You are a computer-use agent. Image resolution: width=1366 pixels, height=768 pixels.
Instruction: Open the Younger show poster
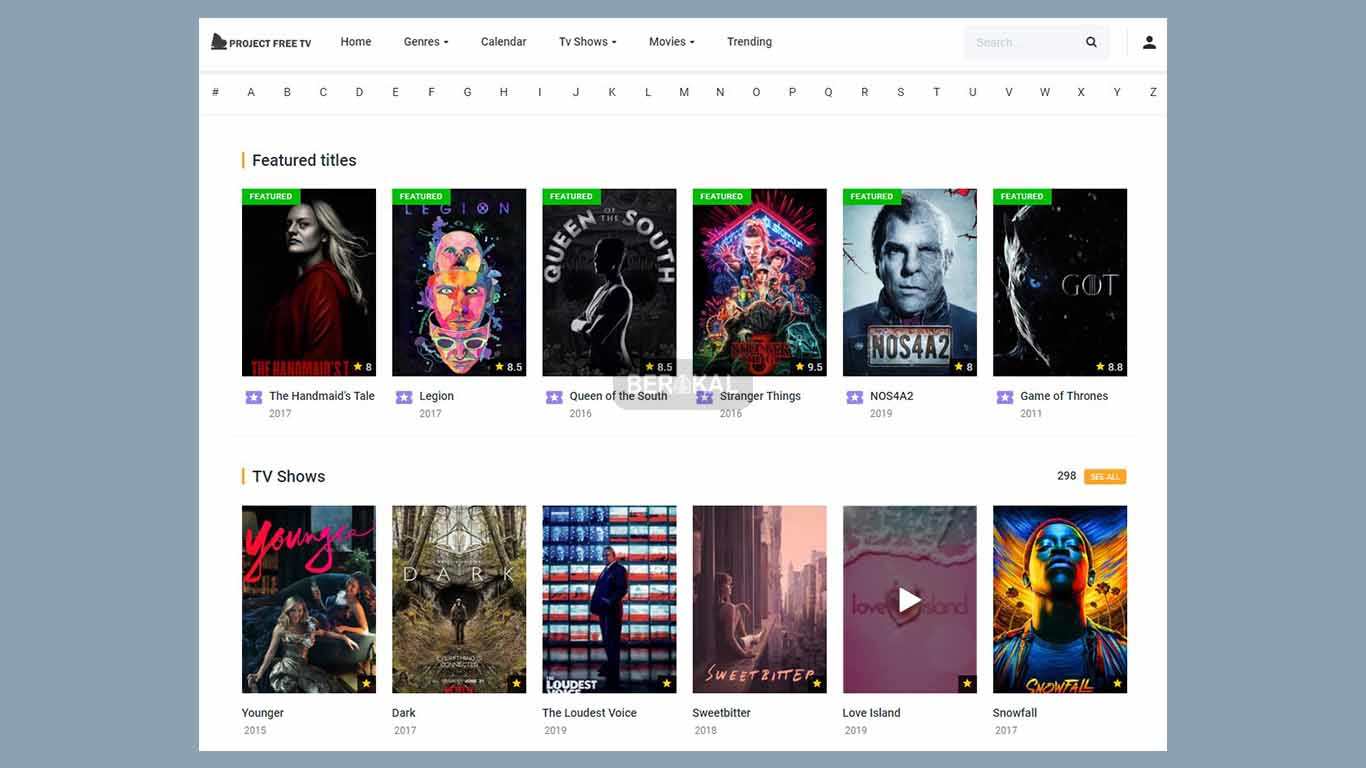click(x=309, y=599)
